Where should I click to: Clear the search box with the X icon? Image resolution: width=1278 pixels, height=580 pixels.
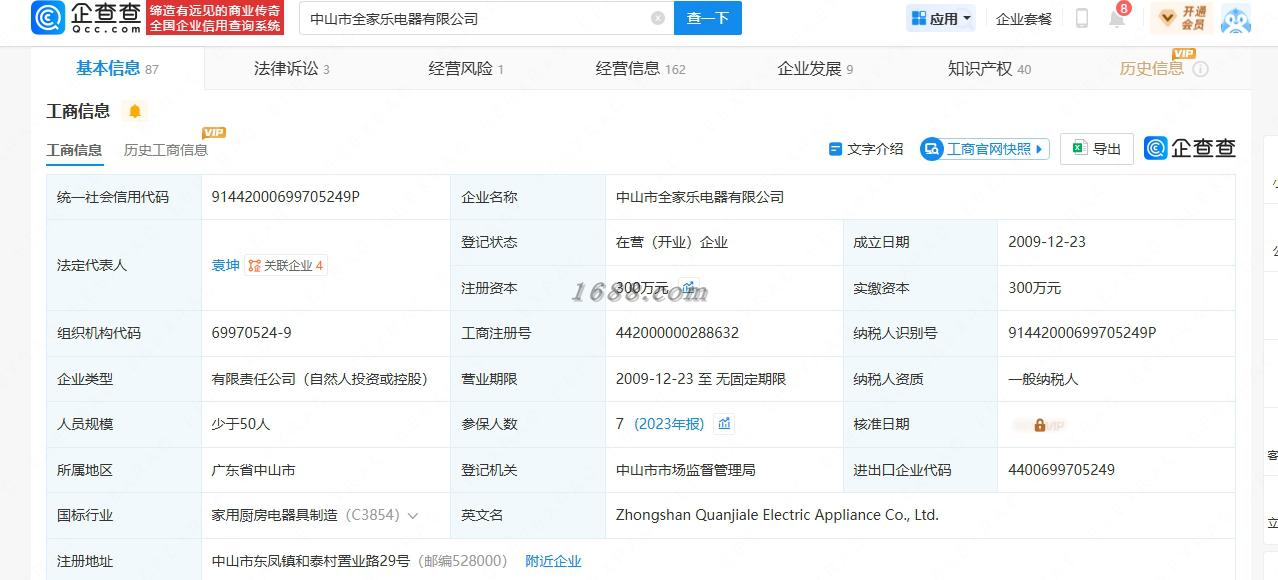pos(658,18)
